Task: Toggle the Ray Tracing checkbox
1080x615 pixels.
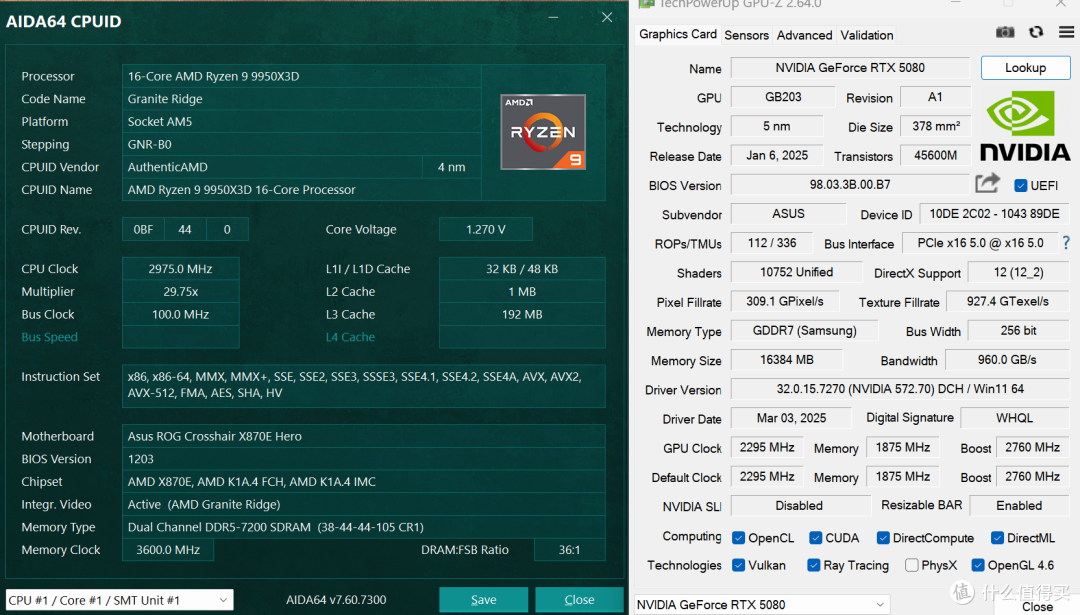Action: point(813,565)
